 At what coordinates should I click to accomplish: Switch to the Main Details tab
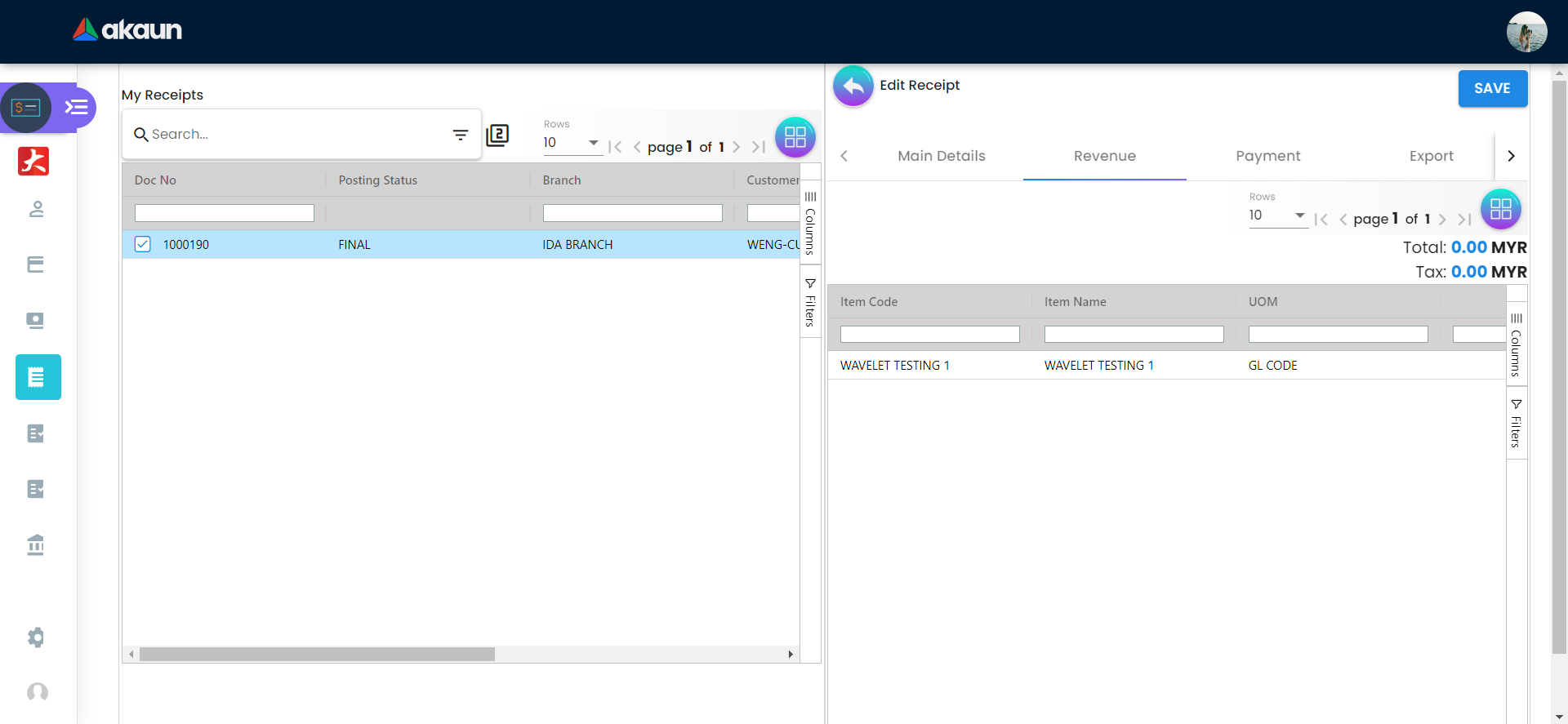(x=941, y=156)
